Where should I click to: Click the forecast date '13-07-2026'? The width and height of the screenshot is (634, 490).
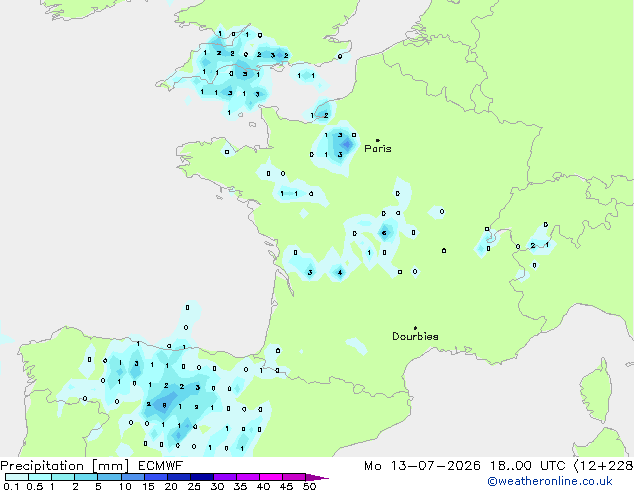(x=436, y=466)
